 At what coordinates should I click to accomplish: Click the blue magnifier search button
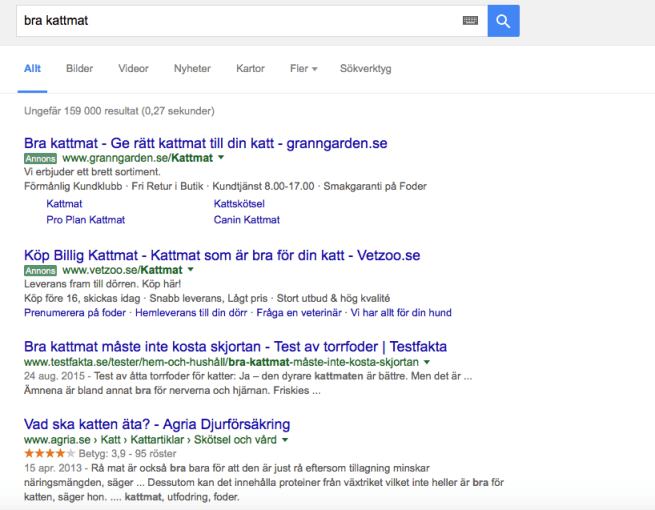pyautogui.click(x=503, y=21)
